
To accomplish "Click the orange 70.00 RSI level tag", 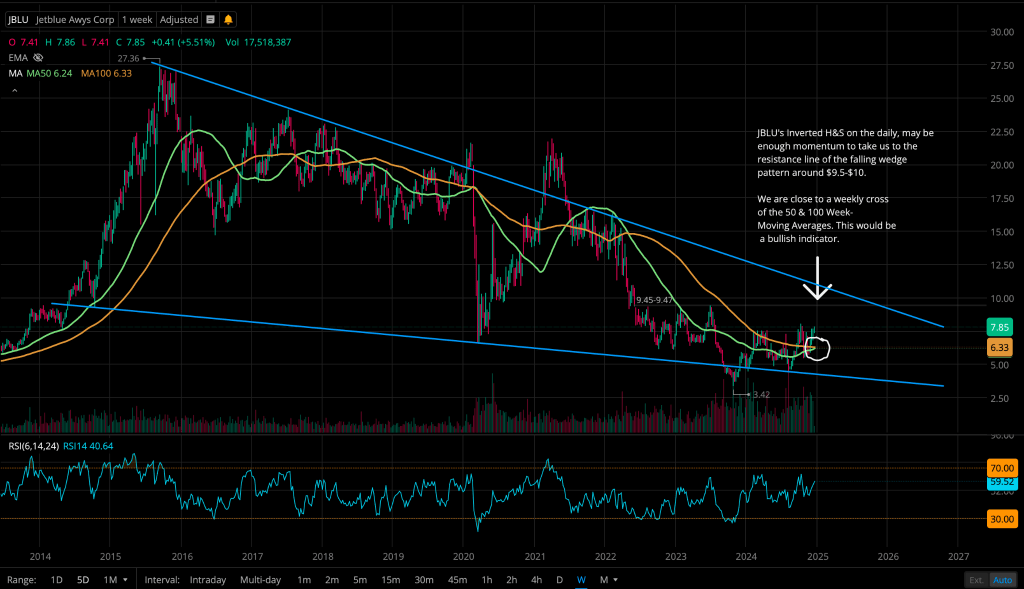I will [x=1002, y=468].
